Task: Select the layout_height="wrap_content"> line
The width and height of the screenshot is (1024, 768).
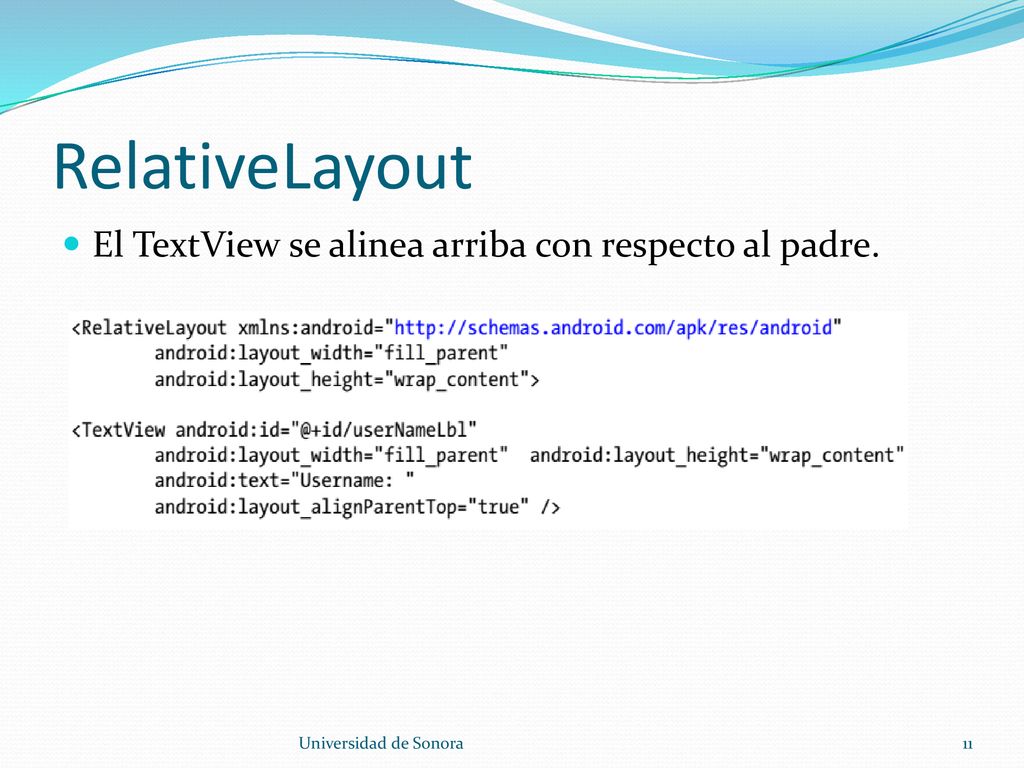Action: (347, 379)
